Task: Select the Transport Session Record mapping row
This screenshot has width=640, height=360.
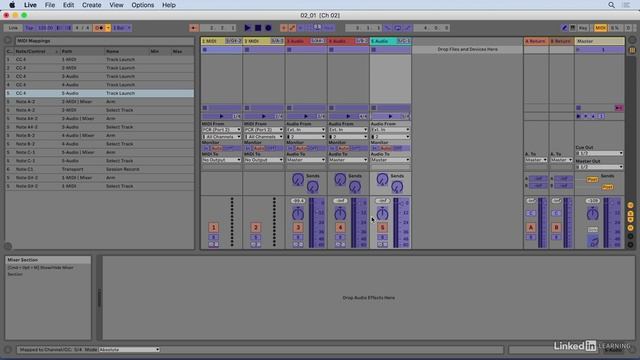Action: [100, 169]
